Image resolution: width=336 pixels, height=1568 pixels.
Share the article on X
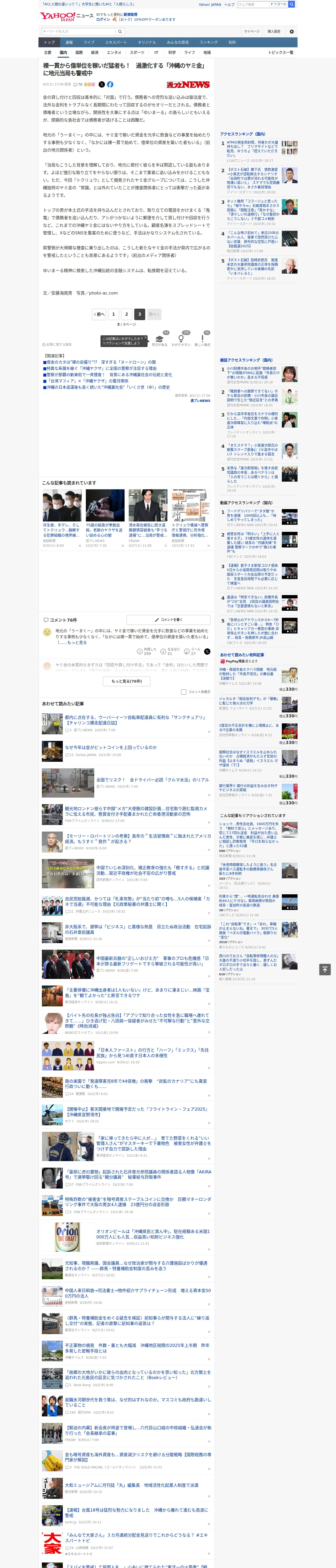tap(102, 85)
